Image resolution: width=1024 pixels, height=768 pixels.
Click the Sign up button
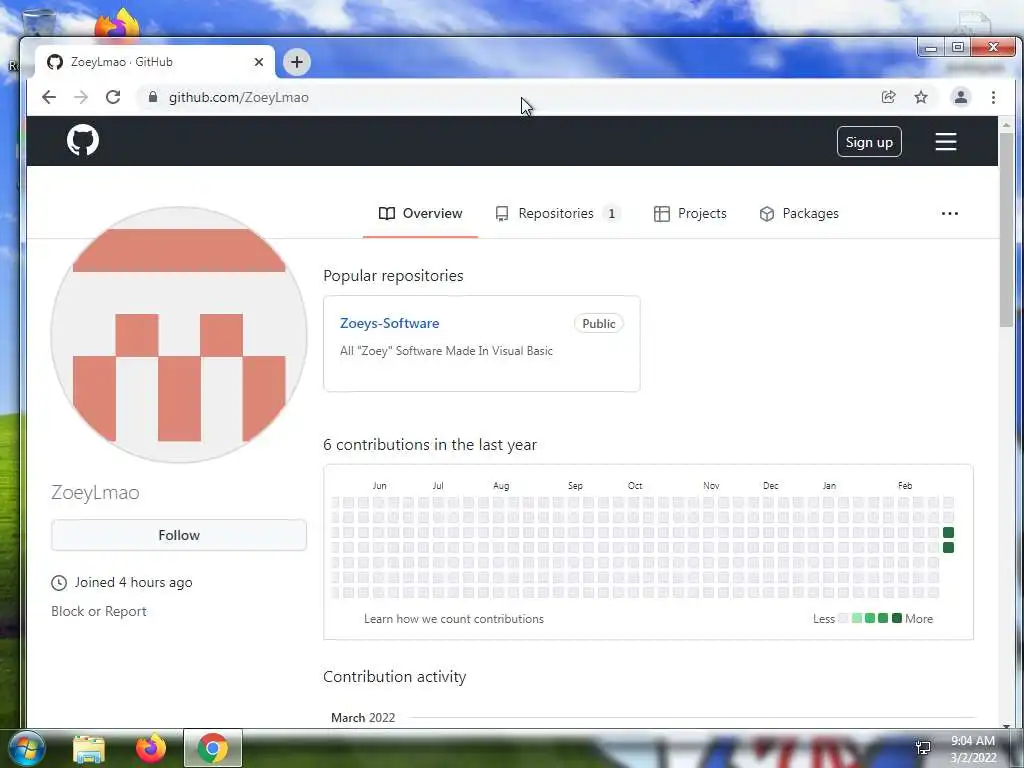pyautogui.click(x=869, y=142)
